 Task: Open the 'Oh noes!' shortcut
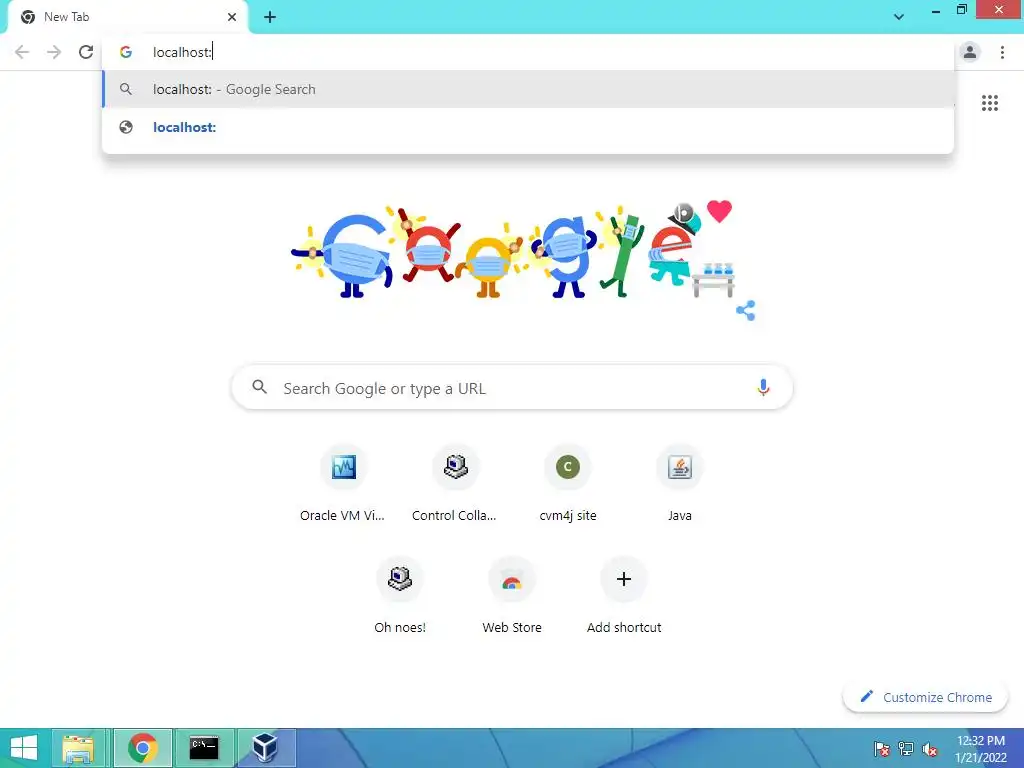tap(400, 596)
